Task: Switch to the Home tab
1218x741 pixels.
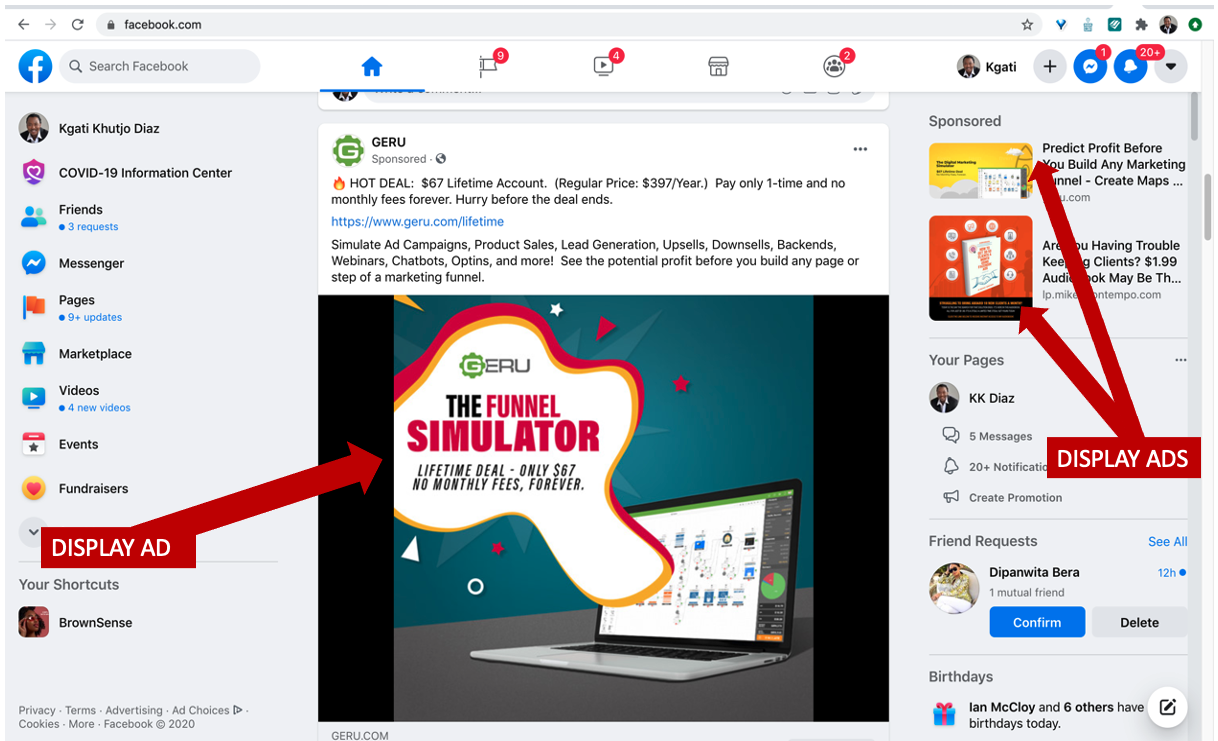Action: 371,66
